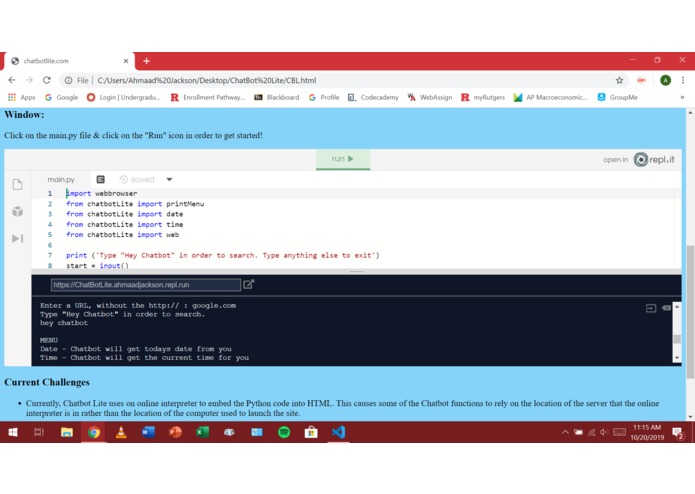Viewport: 695px width, 494px height.
Task: Open a new browser tab
Action: [x=146, y=61]
